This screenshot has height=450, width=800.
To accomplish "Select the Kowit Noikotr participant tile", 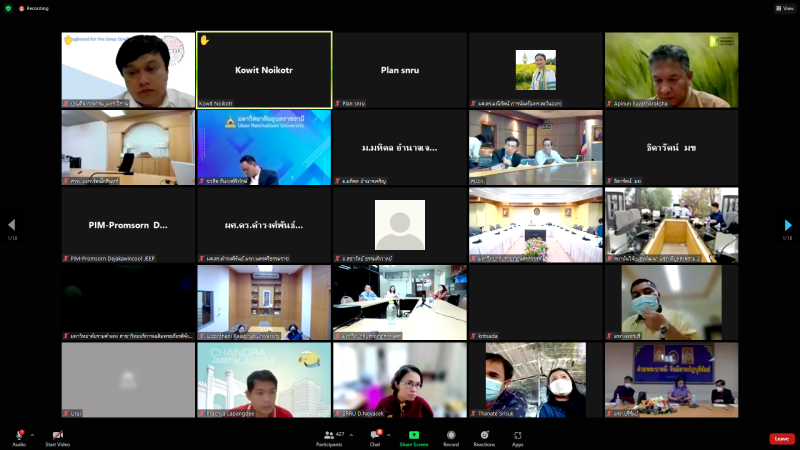I will (264, 70).
